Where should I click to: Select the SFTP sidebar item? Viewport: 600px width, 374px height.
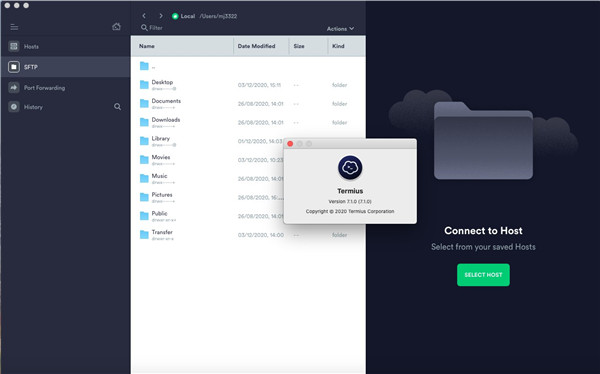click(65, 67)
